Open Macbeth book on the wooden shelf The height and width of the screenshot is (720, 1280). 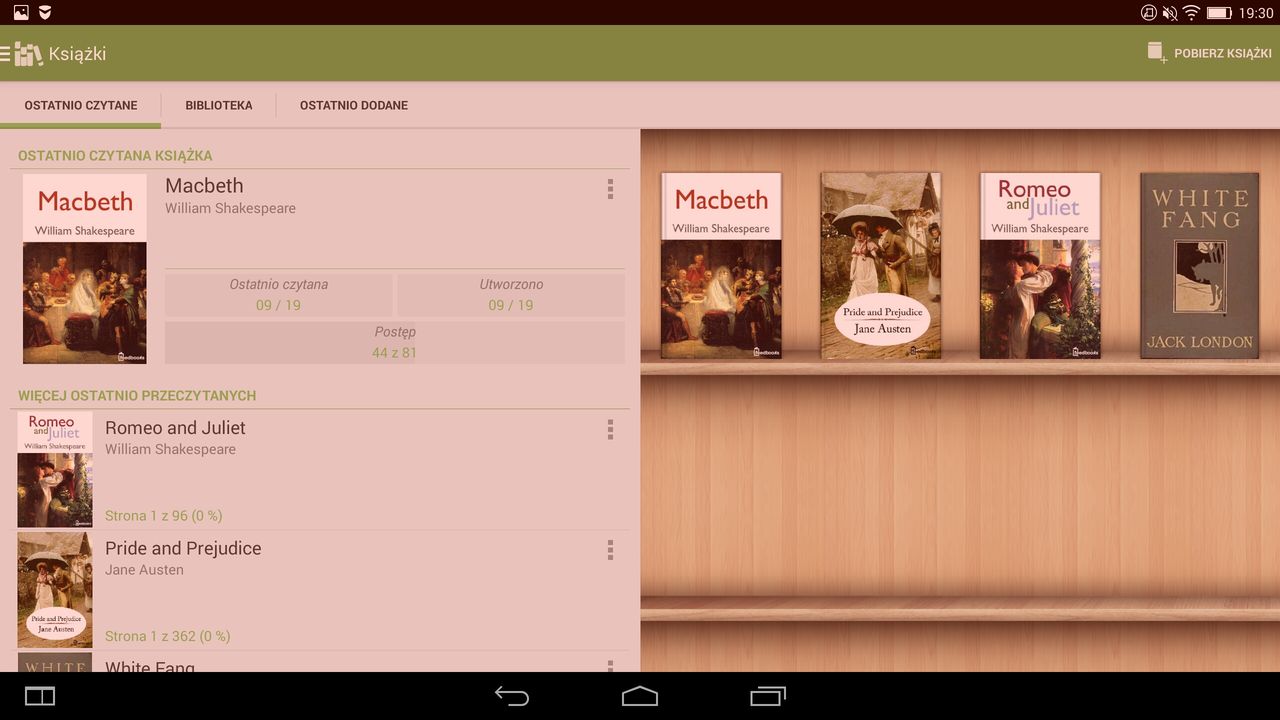pos(721,265)
